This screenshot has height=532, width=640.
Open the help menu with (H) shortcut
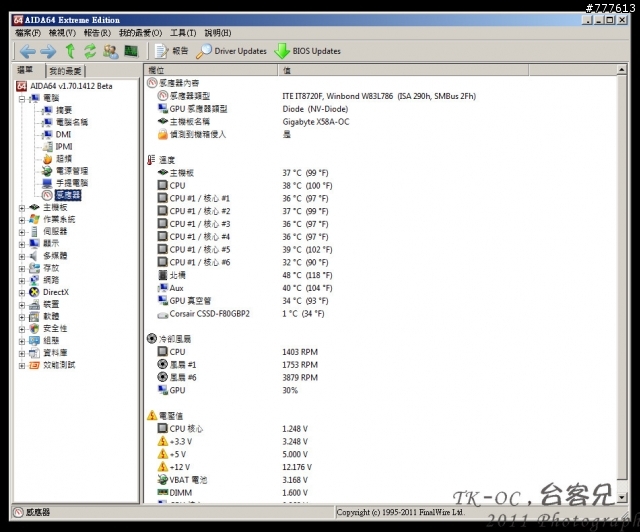tap(218, 33)
